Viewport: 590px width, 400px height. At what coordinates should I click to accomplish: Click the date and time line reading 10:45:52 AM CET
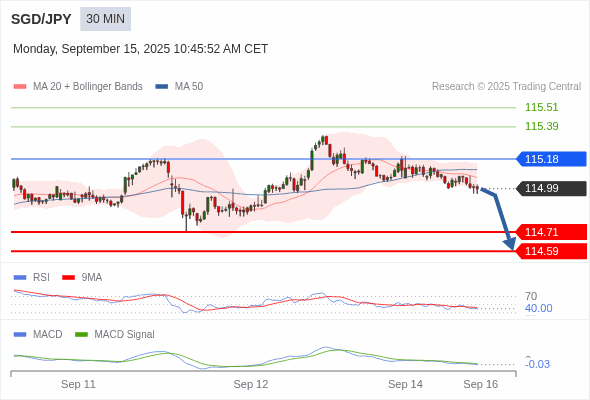tap(140, 49)
